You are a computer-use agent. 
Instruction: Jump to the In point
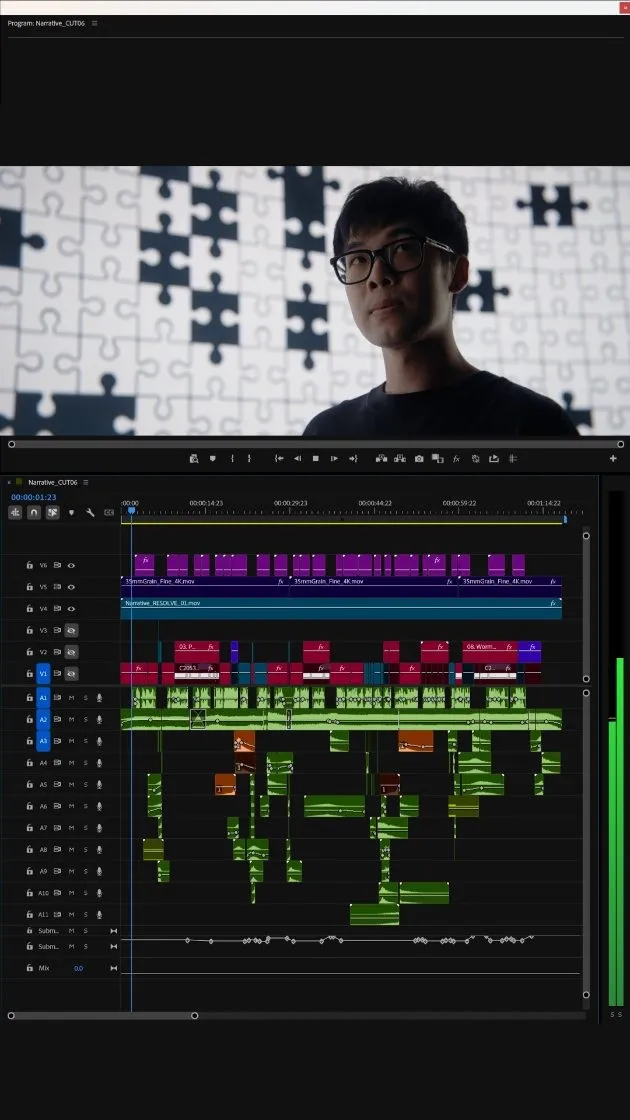(x=279, y=459)
